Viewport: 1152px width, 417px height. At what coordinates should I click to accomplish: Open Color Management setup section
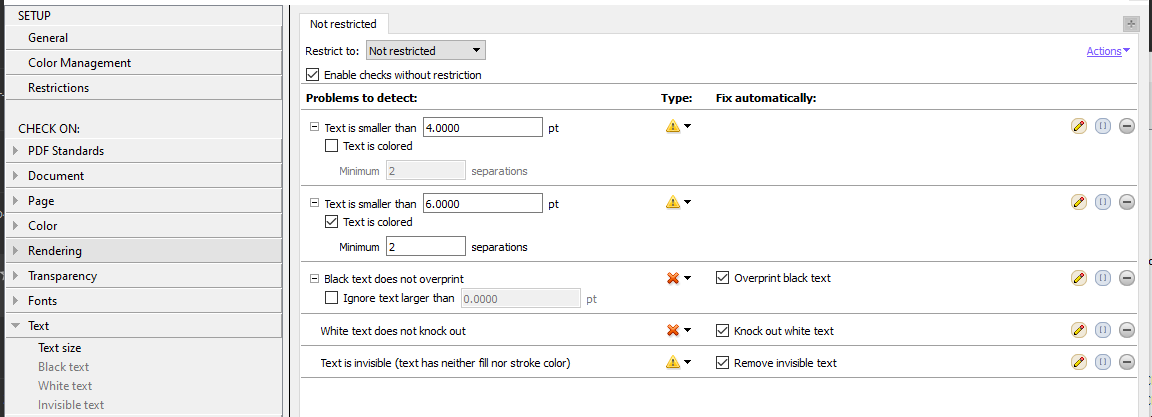[79, 63]
